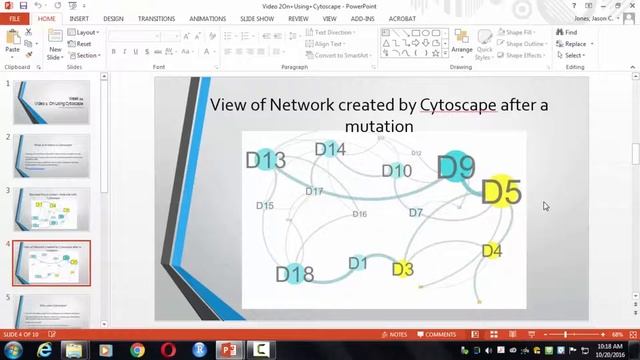Viewport: 640px width, 360px height.
Task: Click the Reset slide button
Action: [x=80, y=44]
